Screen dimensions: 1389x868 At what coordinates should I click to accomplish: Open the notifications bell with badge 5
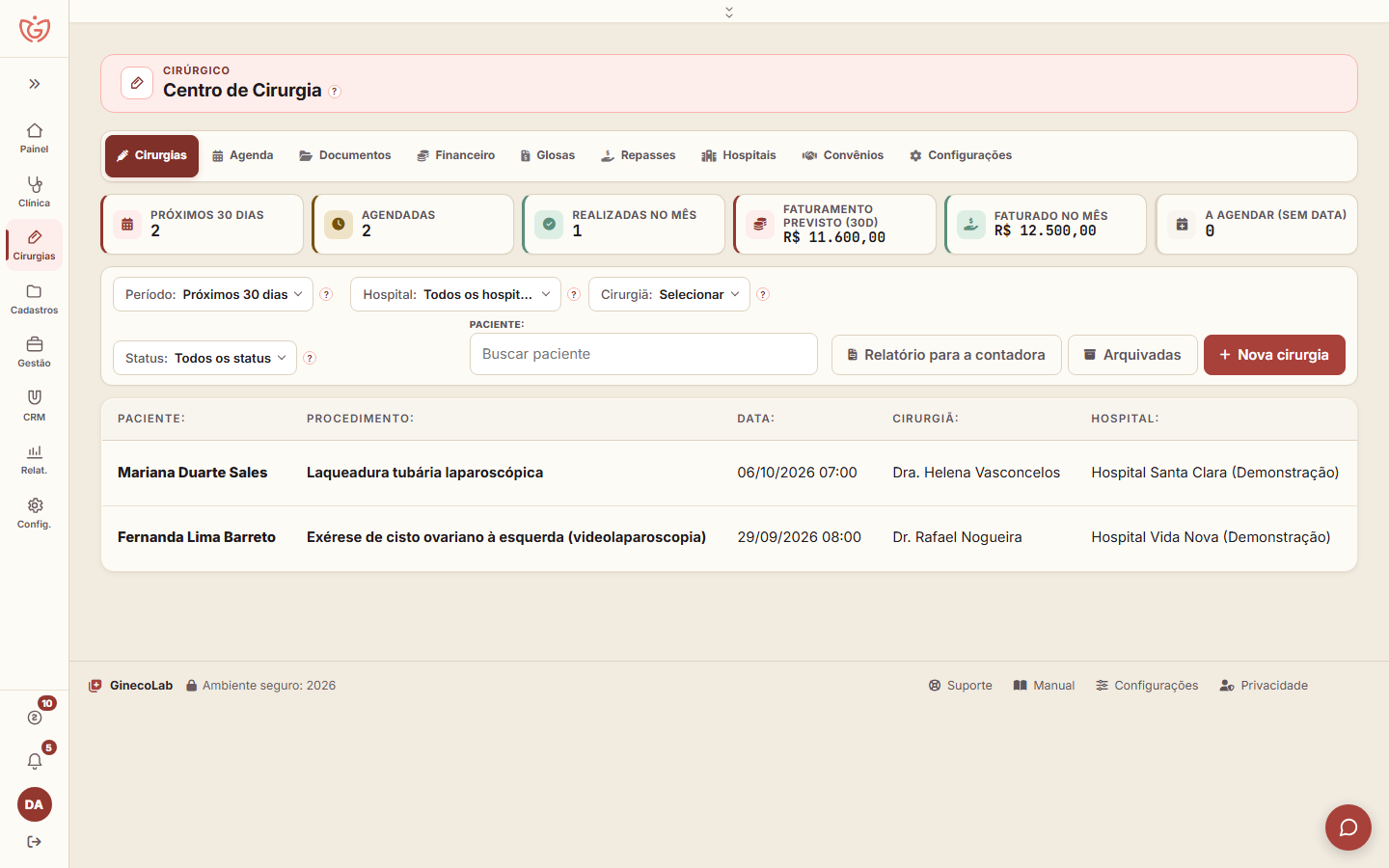point(35,761)
